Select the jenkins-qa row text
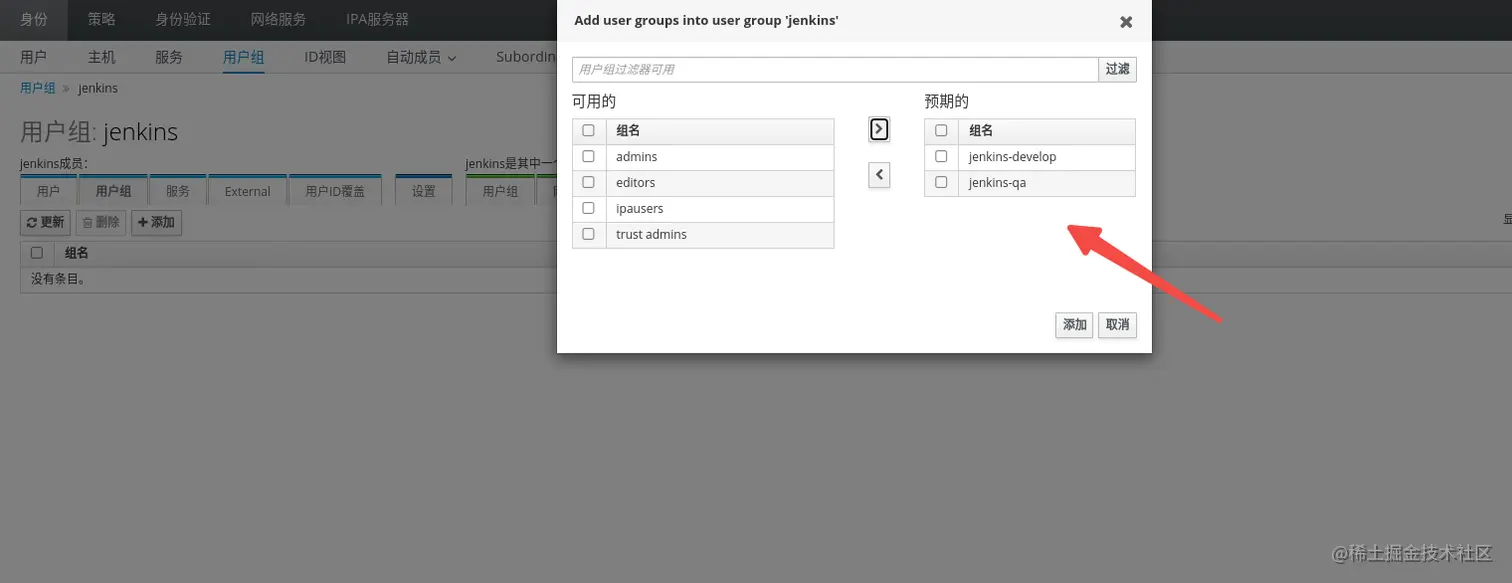Screen dimensions: 1512x583 pyautogui.click(x=997, y=183)
